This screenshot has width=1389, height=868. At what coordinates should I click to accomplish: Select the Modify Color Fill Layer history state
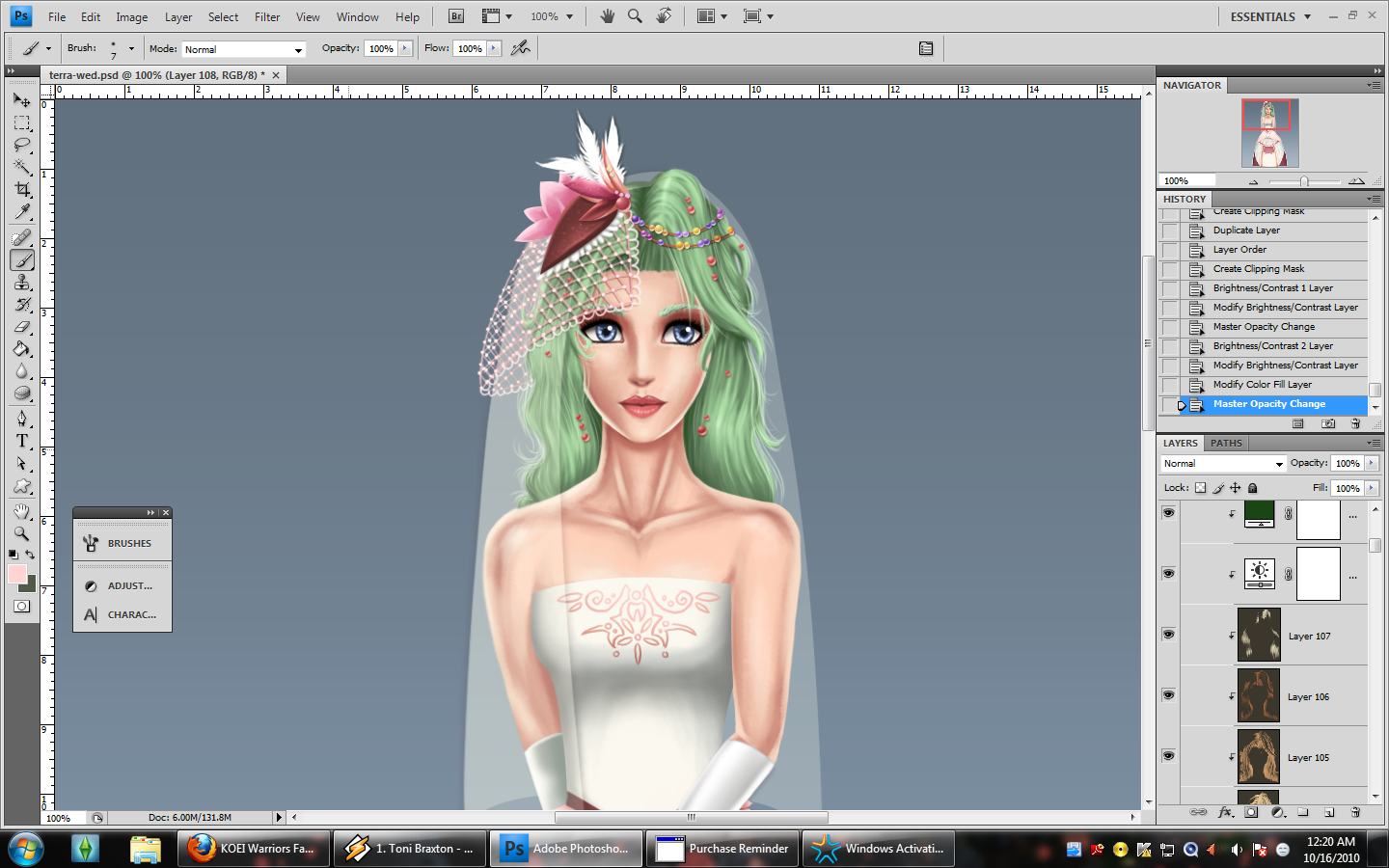coord(1262,385)
